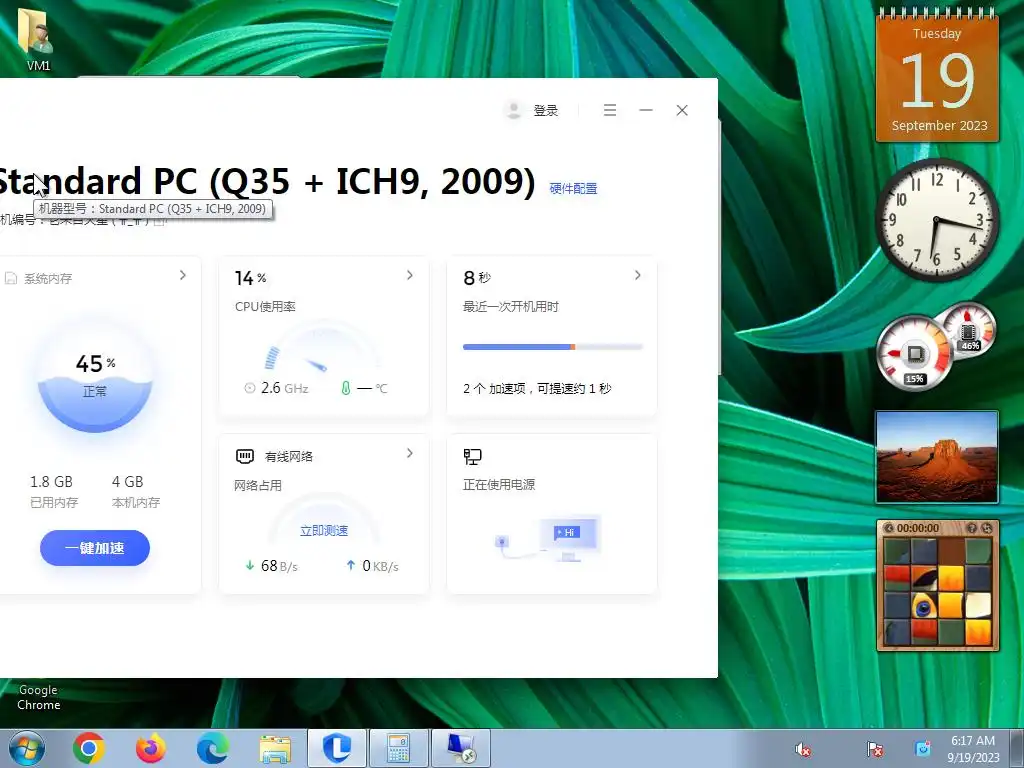Open the Calculator taskbar button

[x=399, y=748]
